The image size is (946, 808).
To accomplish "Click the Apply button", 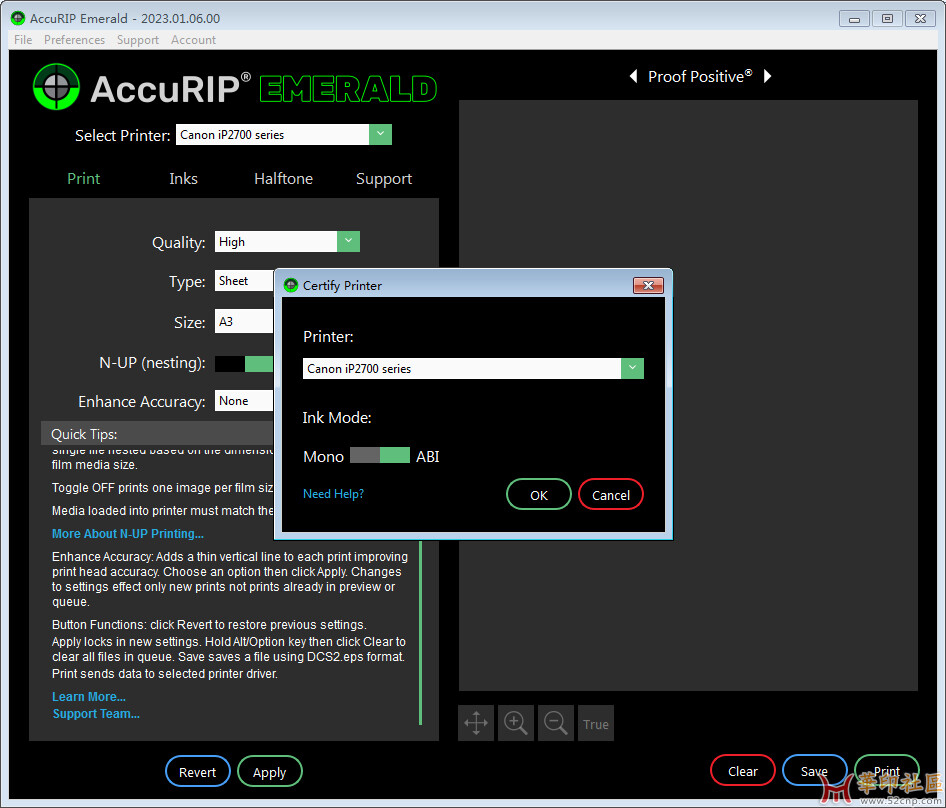I will [x=270, y=771].
